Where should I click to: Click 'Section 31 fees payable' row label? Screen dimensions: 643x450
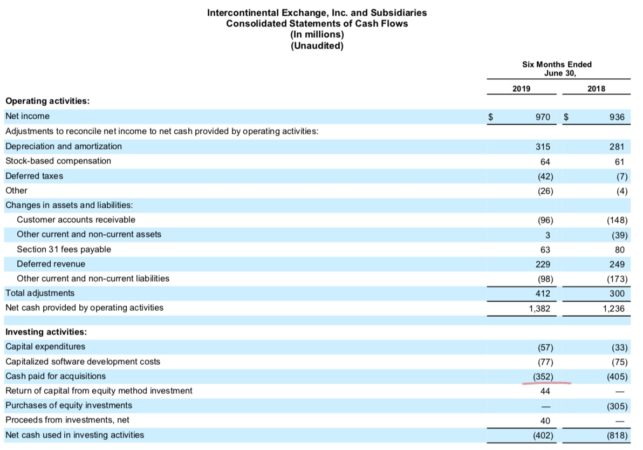tap(64, 249)
